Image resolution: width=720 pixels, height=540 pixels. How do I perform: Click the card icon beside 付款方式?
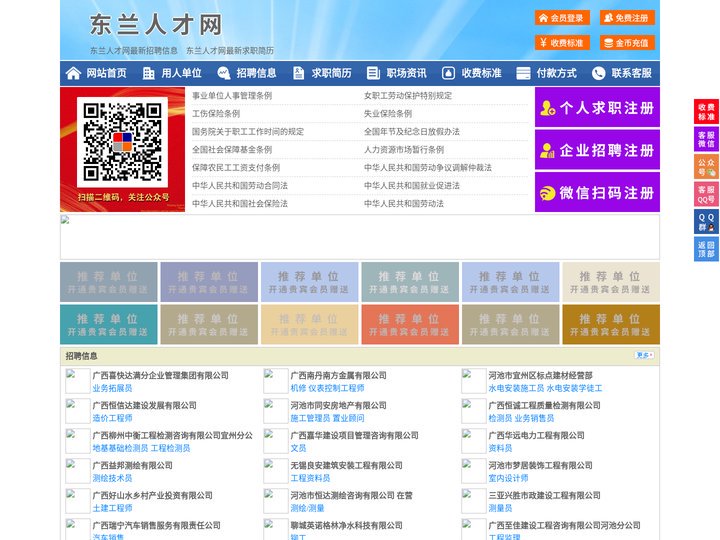click(x=523, y=73)
